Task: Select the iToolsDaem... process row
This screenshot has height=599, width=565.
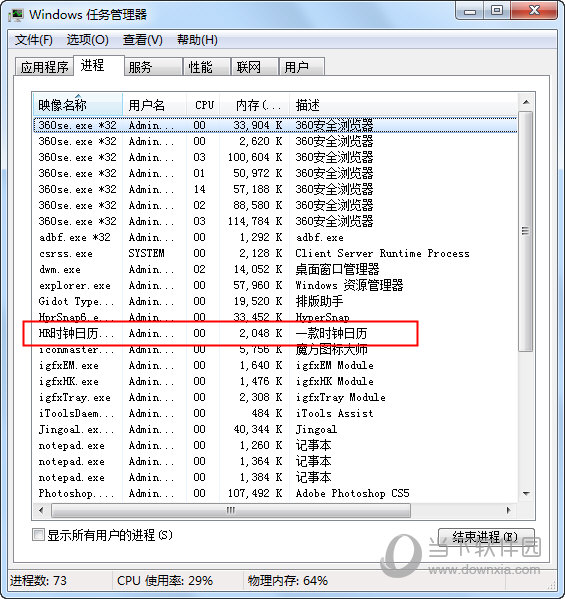Action: coord(275,414)
